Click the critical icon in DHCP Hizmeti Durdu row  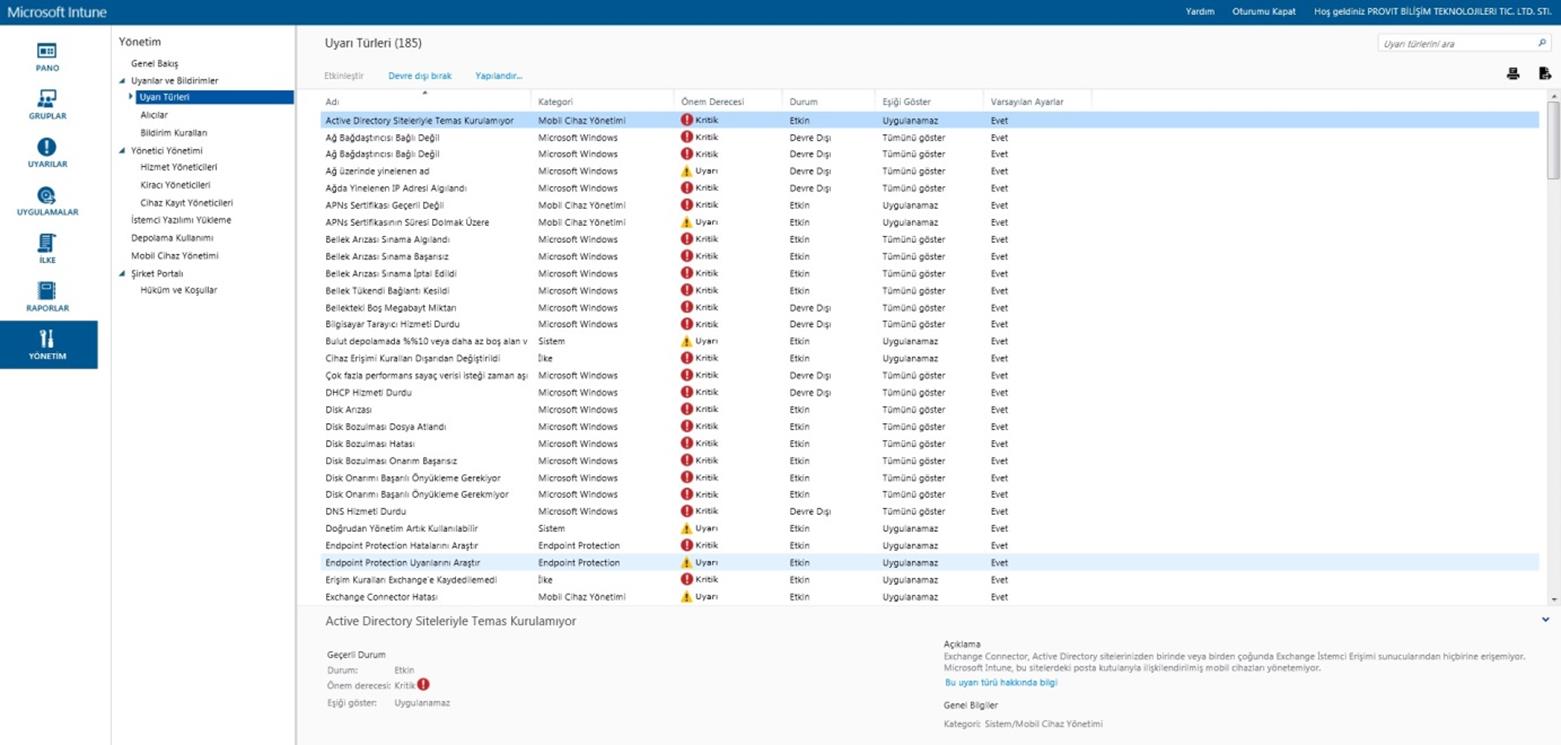[687, 392]
